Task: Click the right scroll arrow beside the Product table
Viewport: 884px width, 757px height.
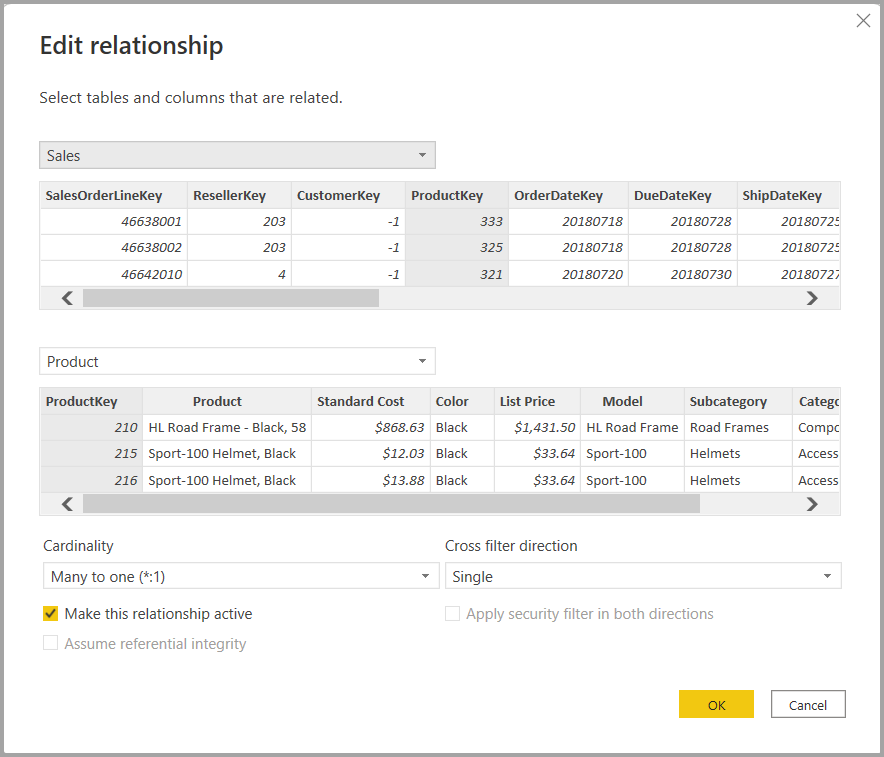Action: [812, 504]
